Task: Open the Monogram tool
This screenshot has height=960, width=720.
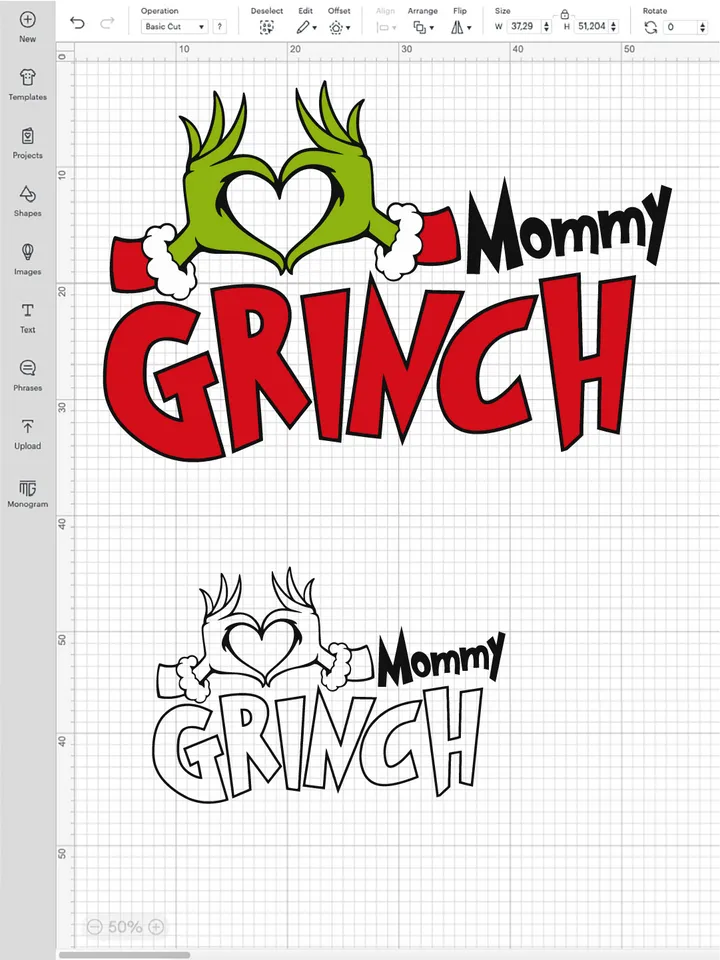Action: click(27, 488)
